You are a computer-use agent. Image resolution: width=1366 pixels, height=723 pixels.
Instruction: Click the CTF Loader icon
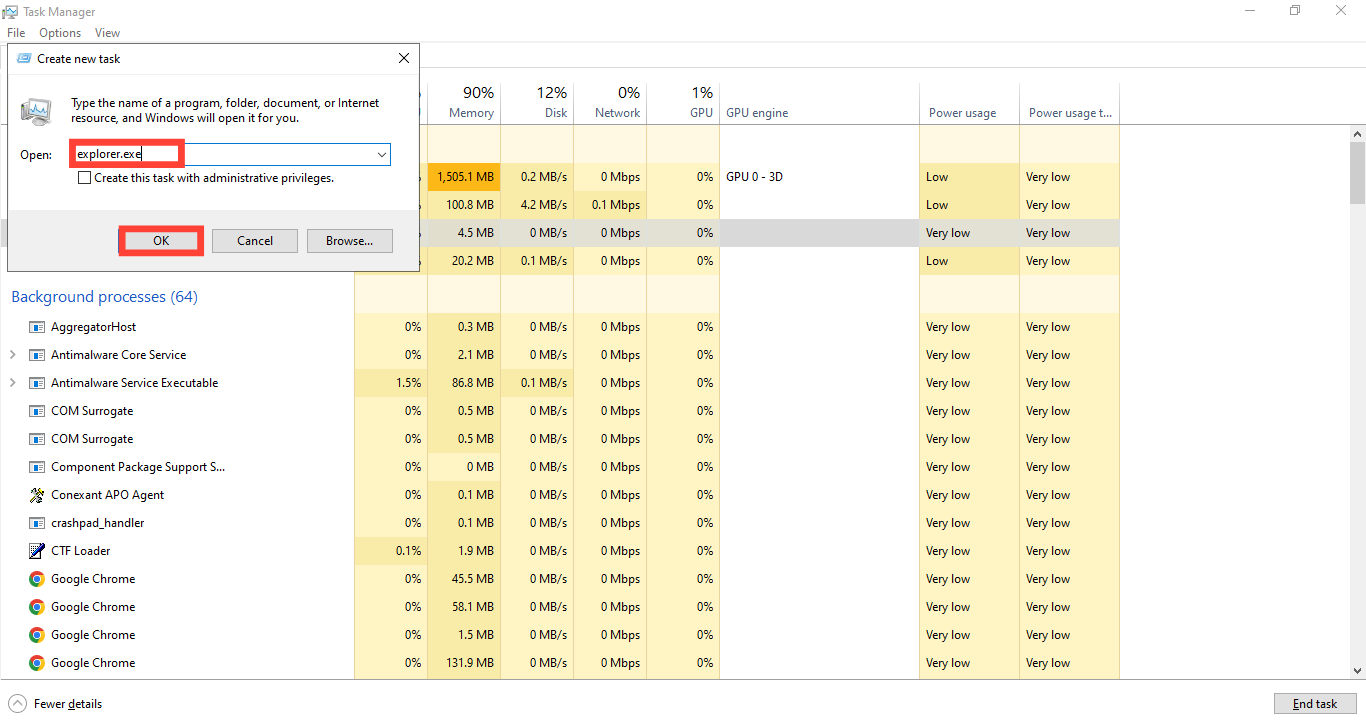pos(37,551)
